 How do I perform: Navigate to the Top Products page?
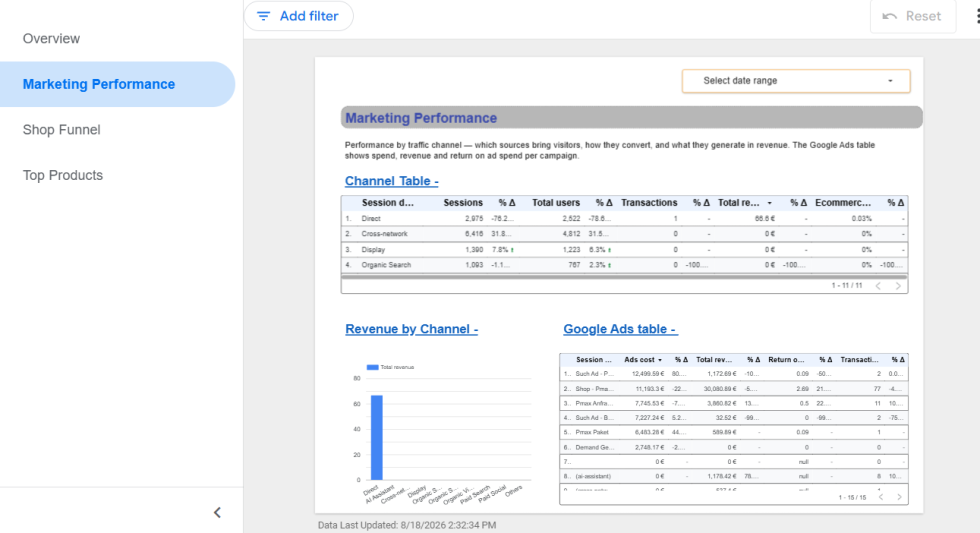point(62,176)
